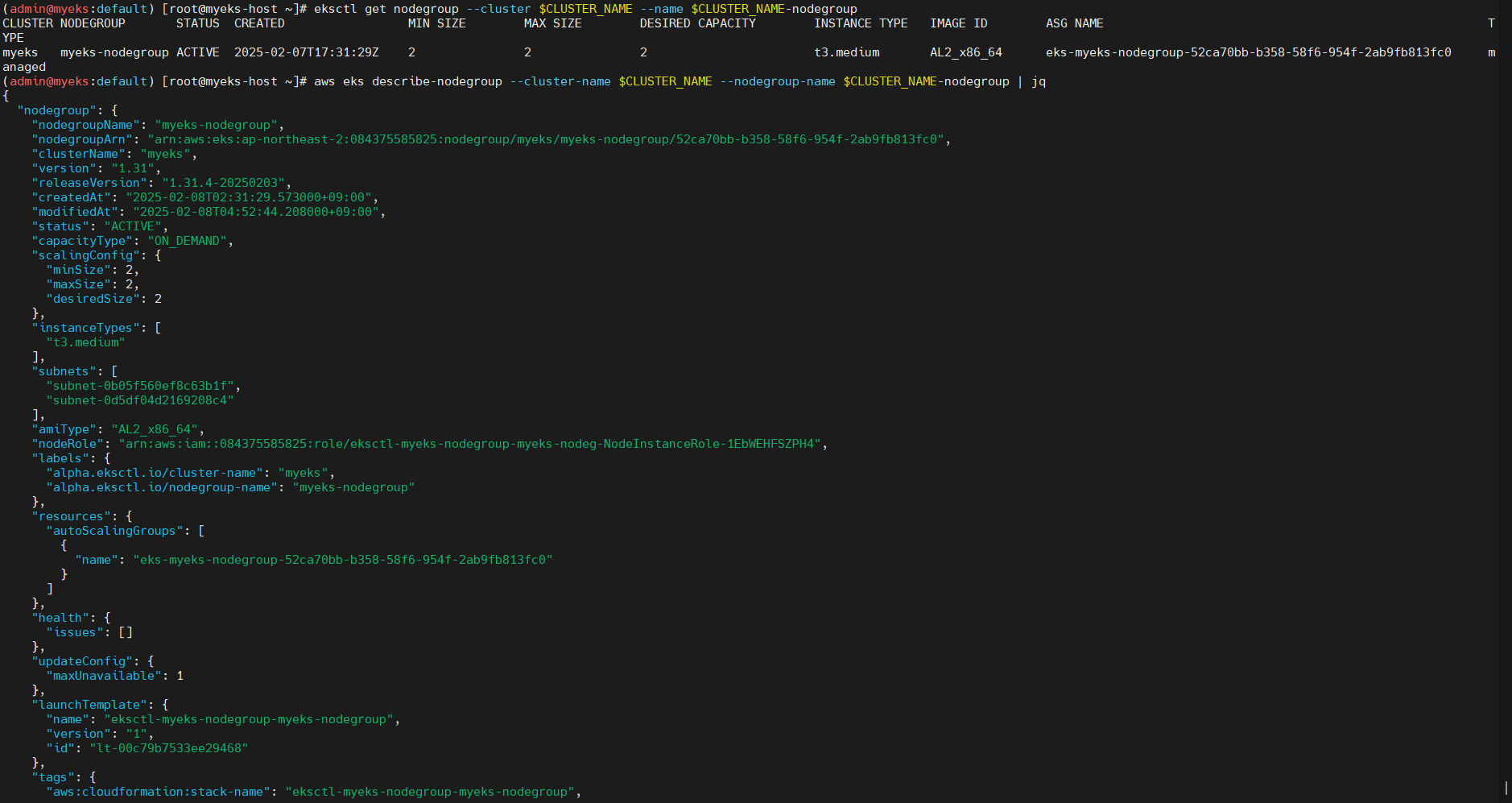
Task: Click the releaseVersion value "1.31.4-20250203"
Action: tap(224, 183)
